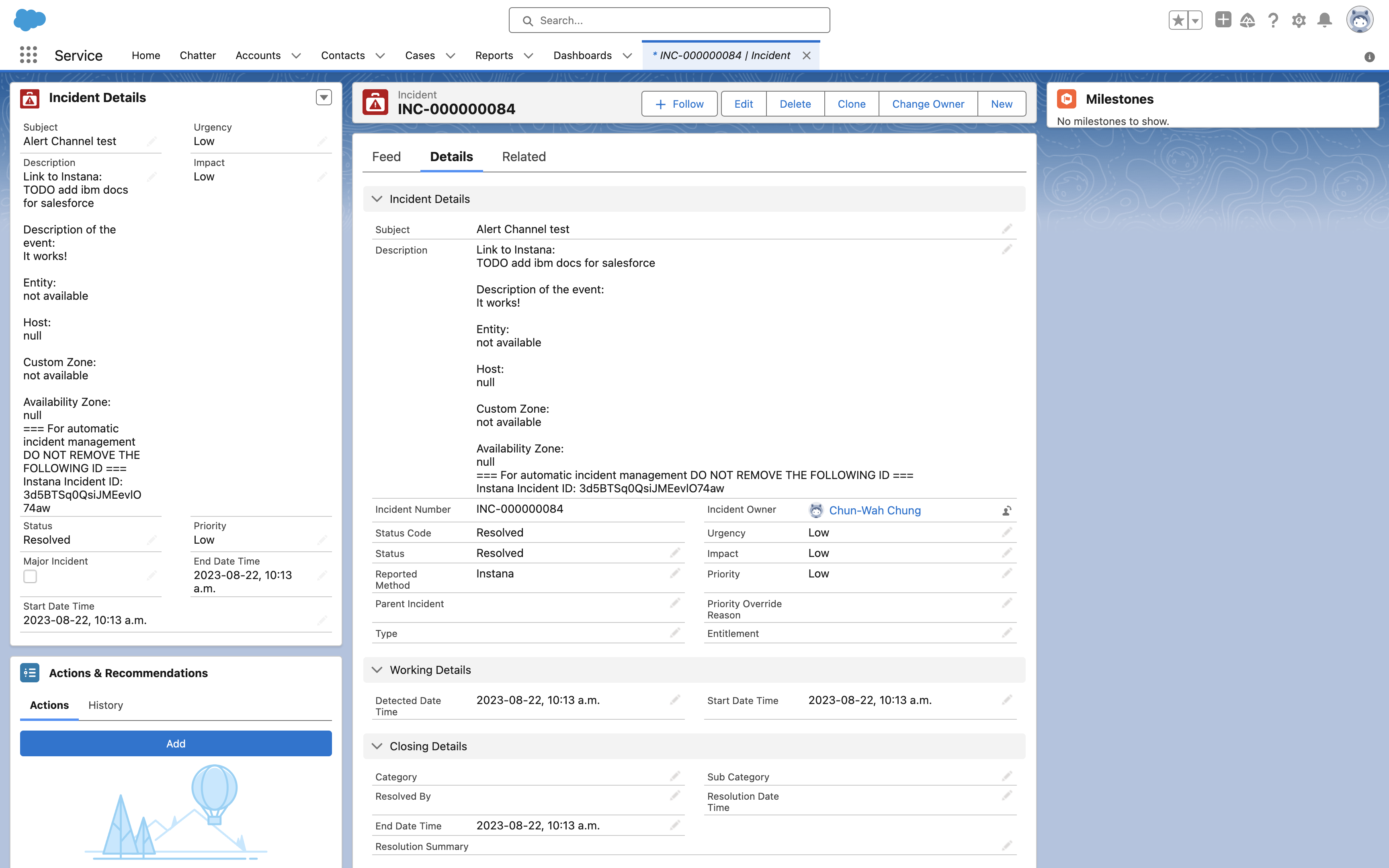This screenshot has height=868, width=1389.
Task: Click the Salesforce cloud logo
Action: coord(29,20)
